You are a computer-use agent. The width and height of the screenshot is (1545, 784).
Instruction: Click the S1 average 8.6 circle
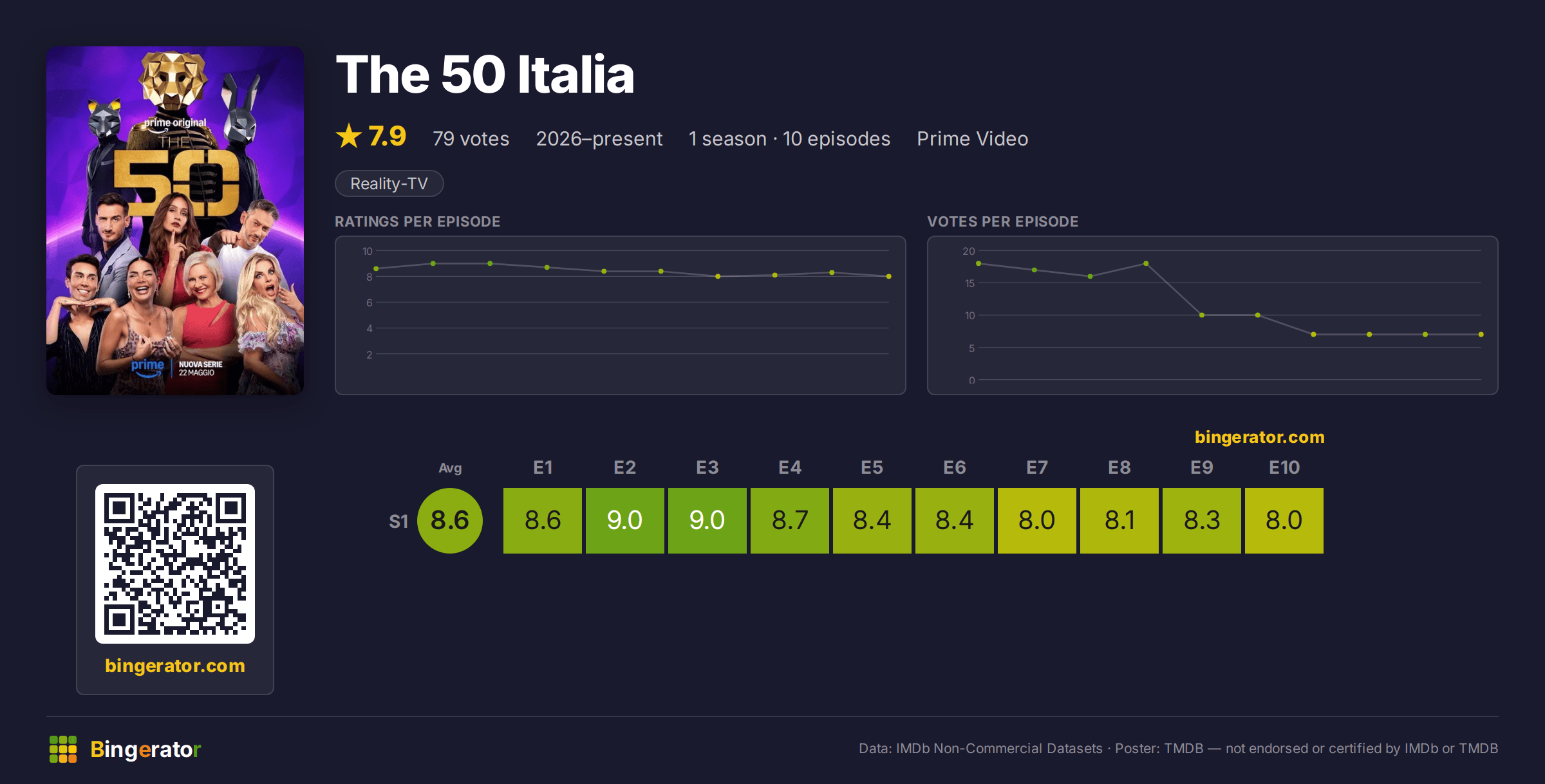point(450,520)
